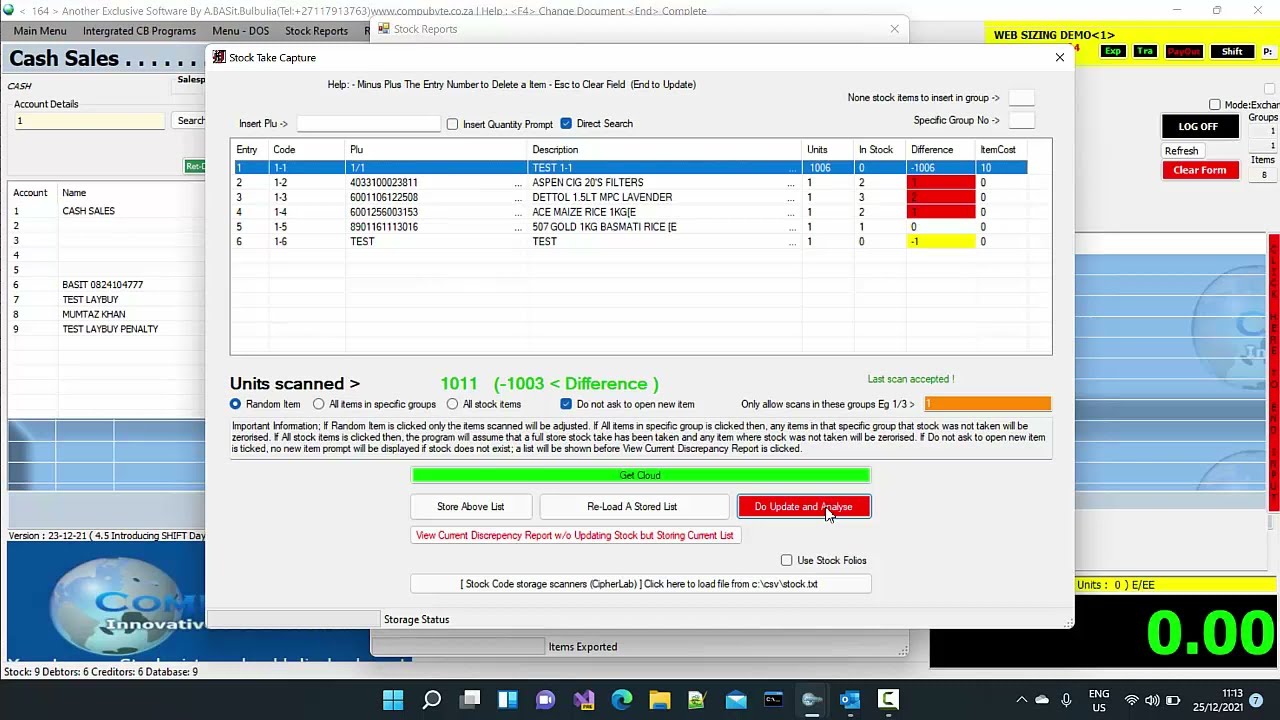Launch the Teams Chat taskbar icon
Image resolution: width=1280 pixels, height=720 pixels.
click(x=545, y=699)
